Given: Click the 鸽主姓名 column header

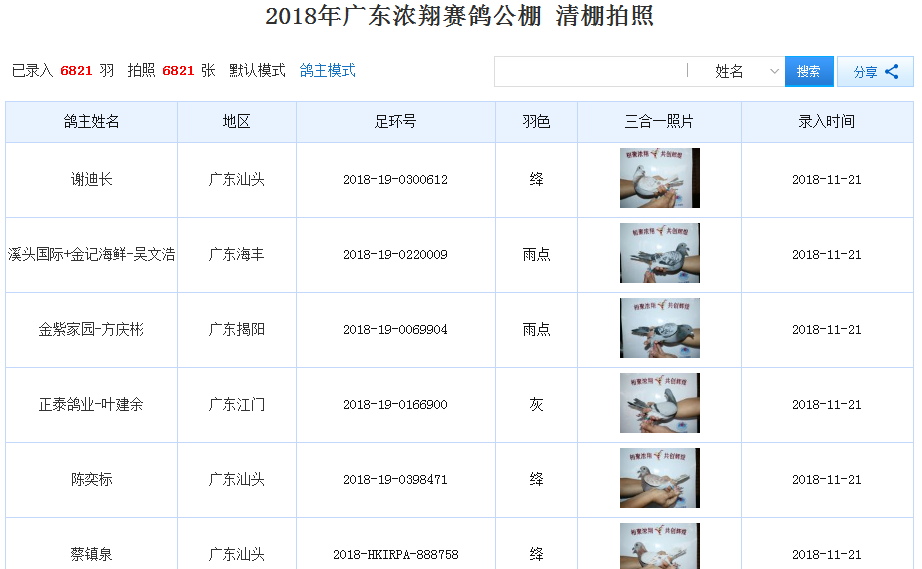Looking at the screenshot, I should pos(92,122).
